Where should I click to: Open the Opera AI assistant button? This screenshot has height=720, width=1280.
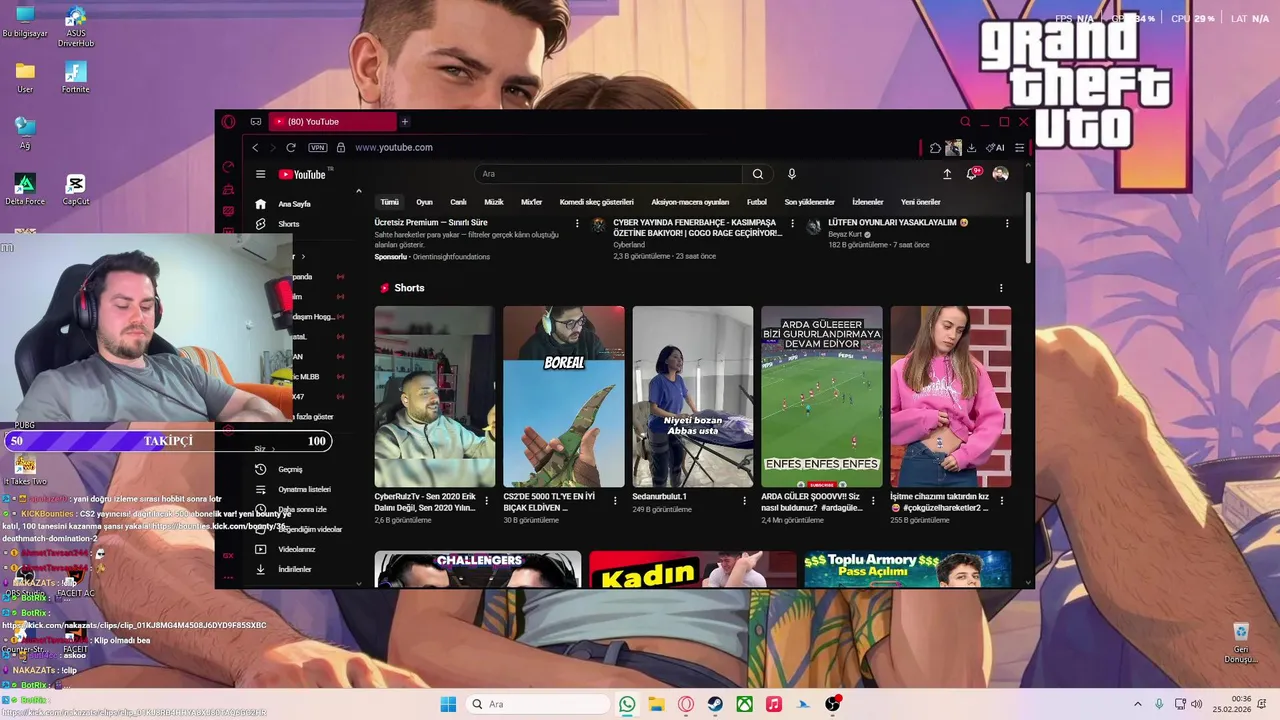click(x=995, y=148)
